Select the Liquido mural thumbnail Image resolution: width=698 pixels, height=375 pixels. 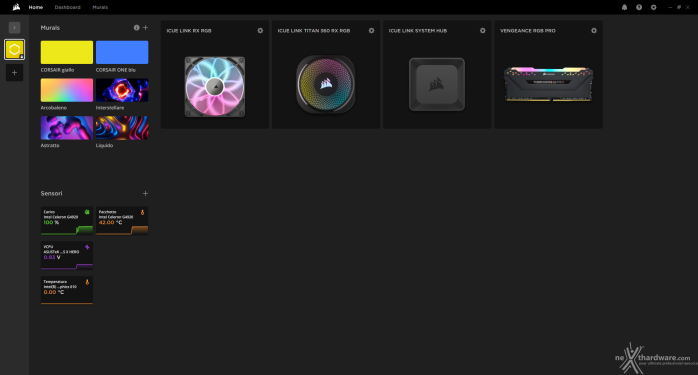122,128
